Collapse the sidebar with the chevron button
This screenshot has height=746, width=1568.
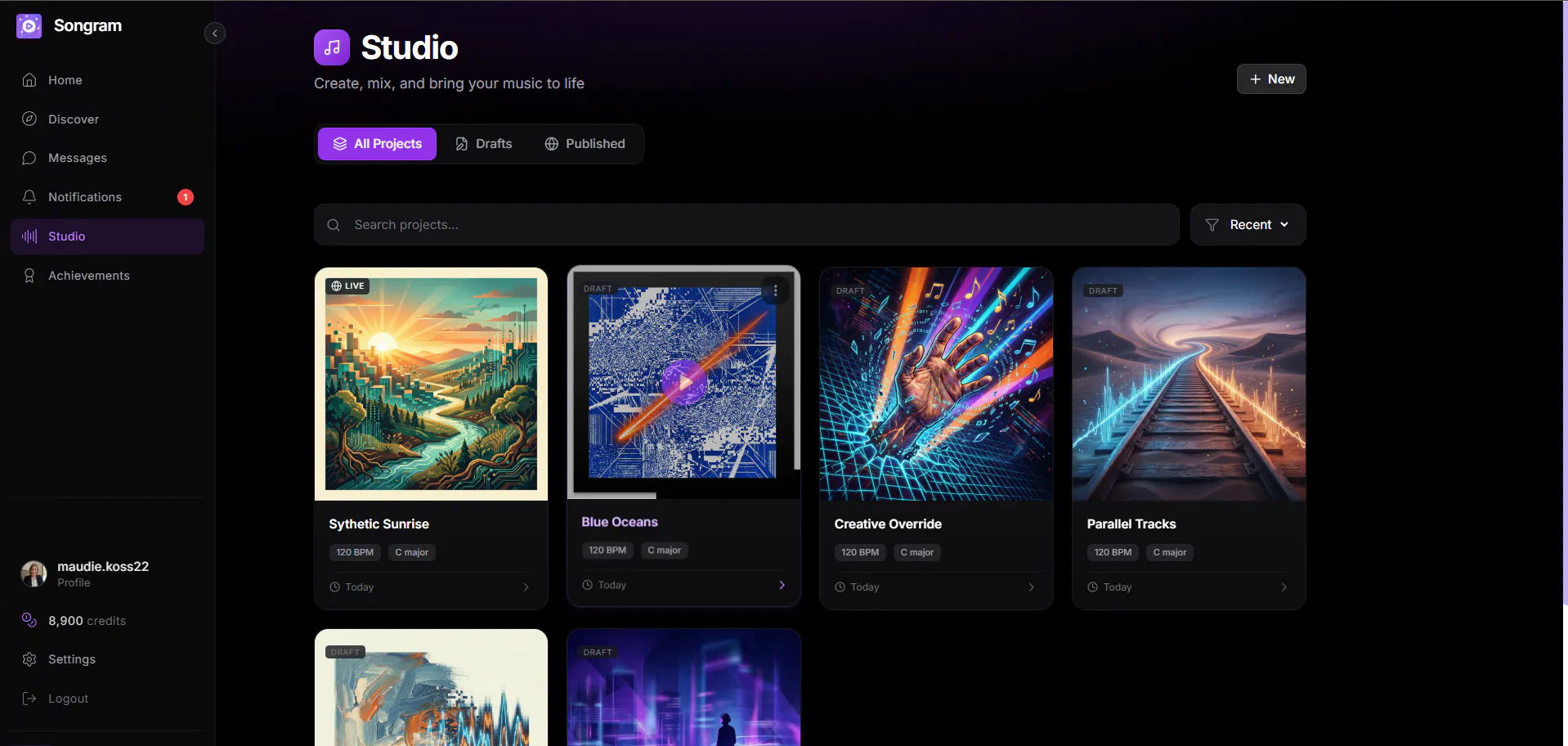pyautogui.click(x=215, y=34)
